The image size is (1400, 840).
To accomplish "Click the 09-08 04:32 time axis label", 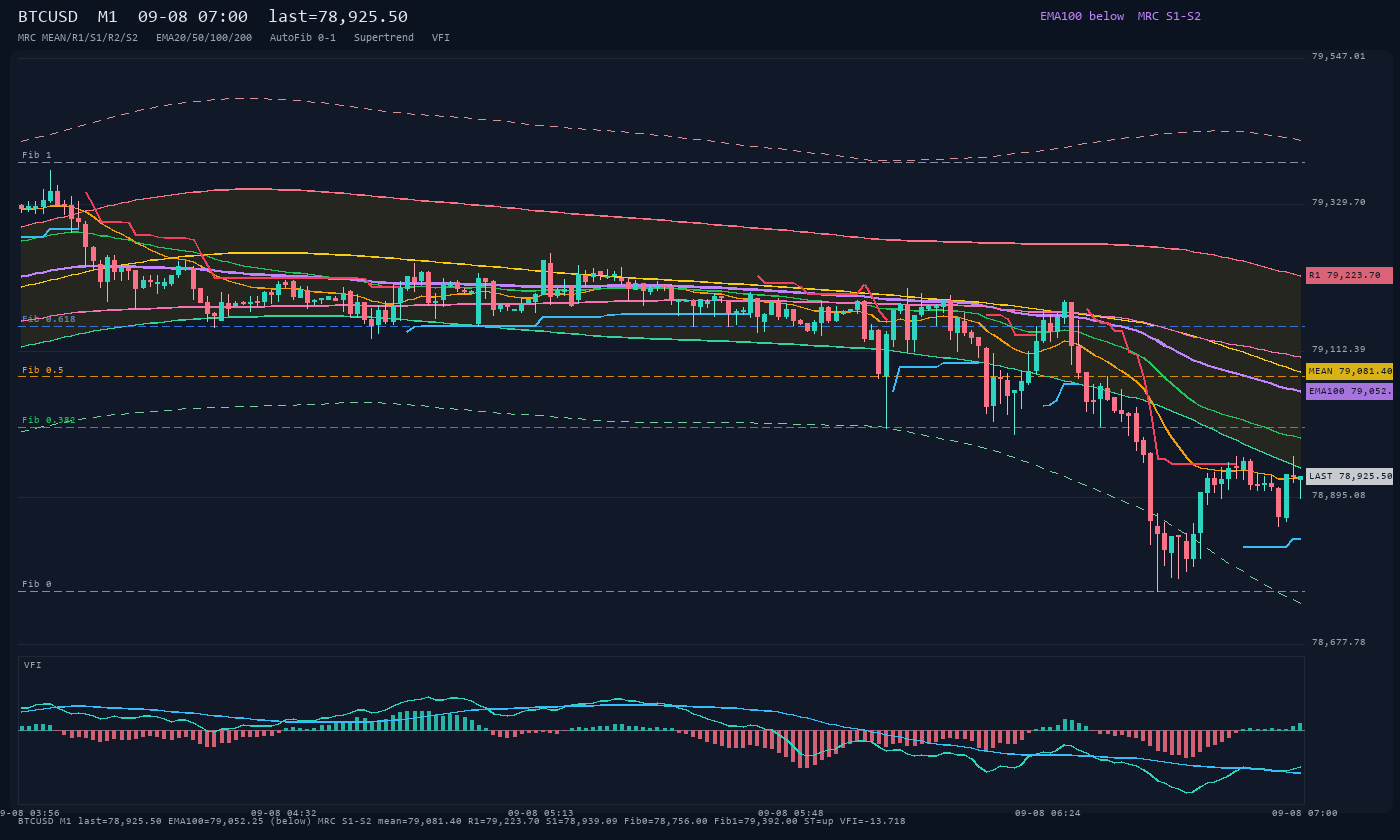I will pyautogui.click(x=284, y=813).
